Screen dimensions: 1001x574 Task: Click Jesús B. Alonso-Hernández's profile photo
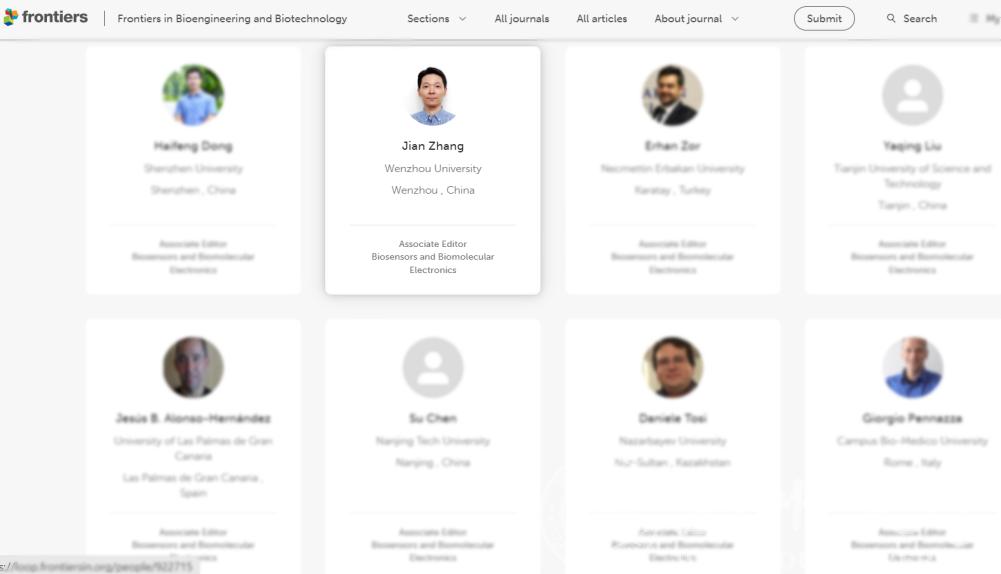(x=193, y=367)
